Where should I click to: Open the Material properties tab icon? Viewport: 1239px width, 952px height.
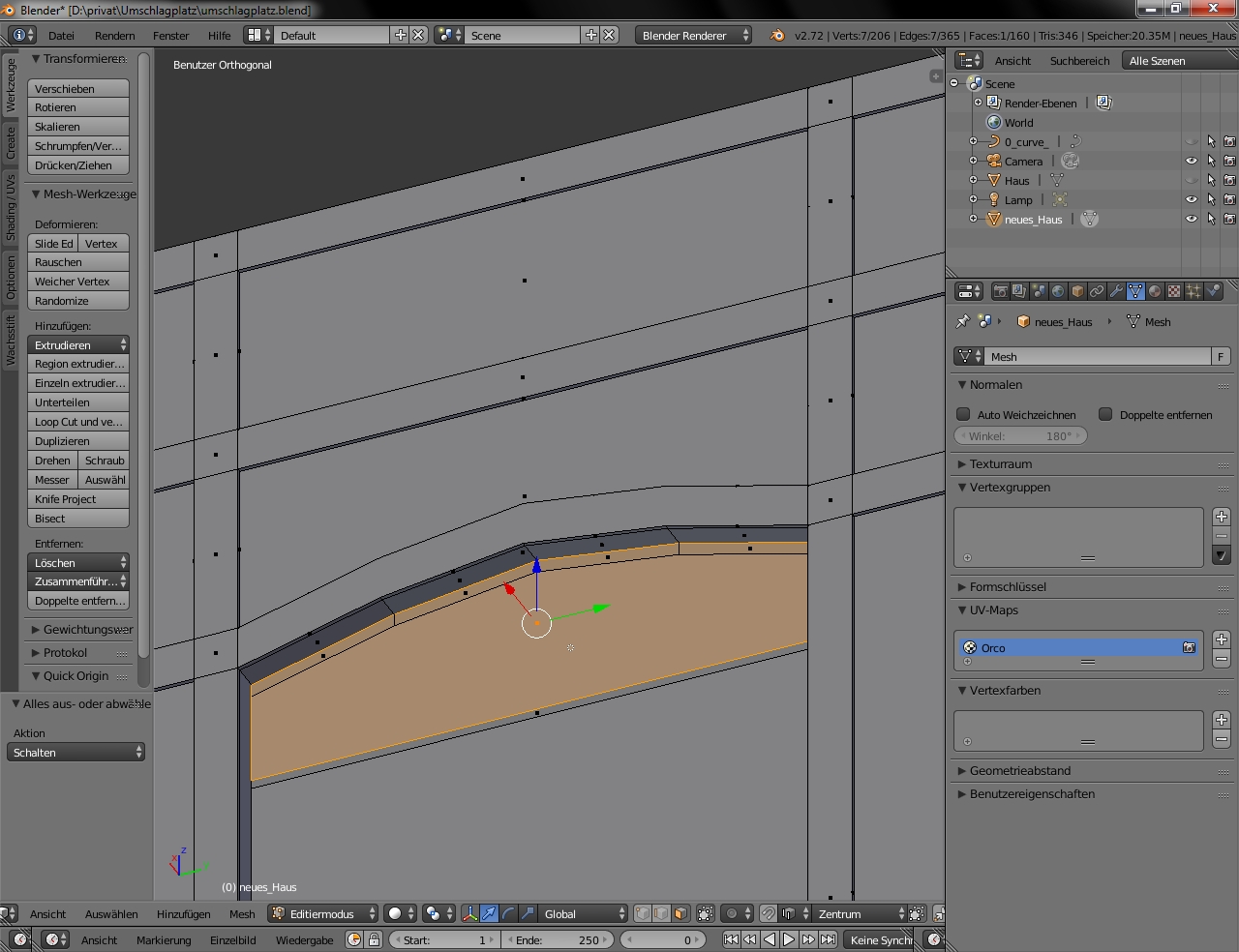tap(1155, 291)
